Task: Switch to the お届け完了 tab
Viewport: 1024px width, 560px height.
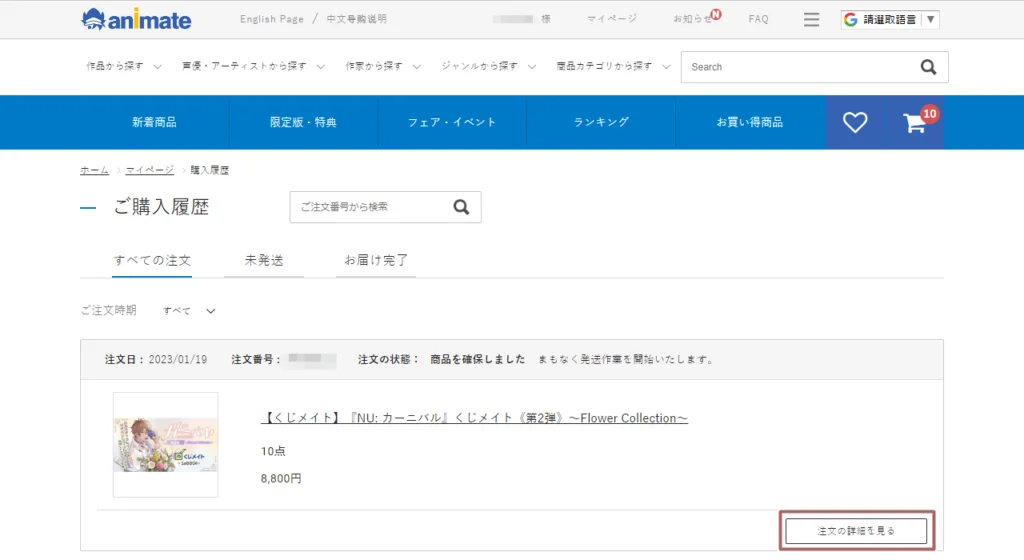Action: (376, 260)
